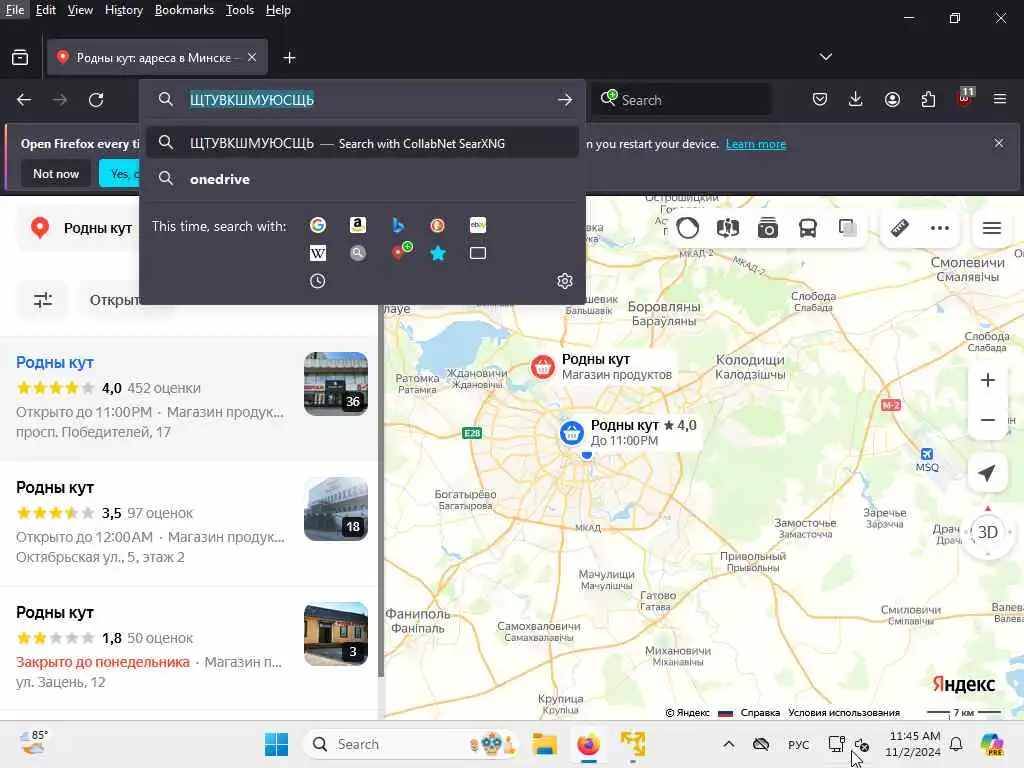Image resolution: width=1024 pixels, height=768 pixels.
Task: Open the Справка link on the map
Action: (760, 712)
